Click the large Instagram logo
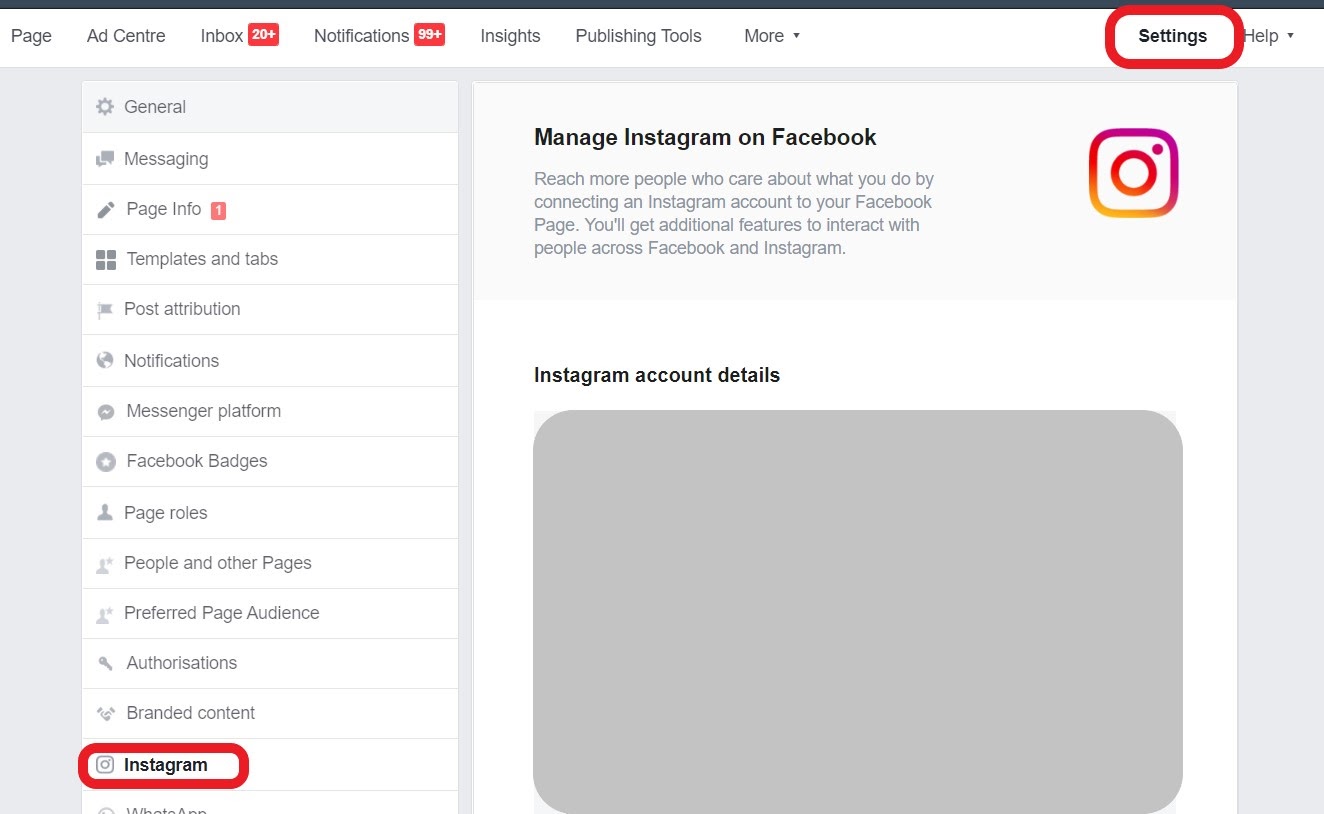Screen dimensions: 1324x814 pyautogui.click(x=1133, y=172)
